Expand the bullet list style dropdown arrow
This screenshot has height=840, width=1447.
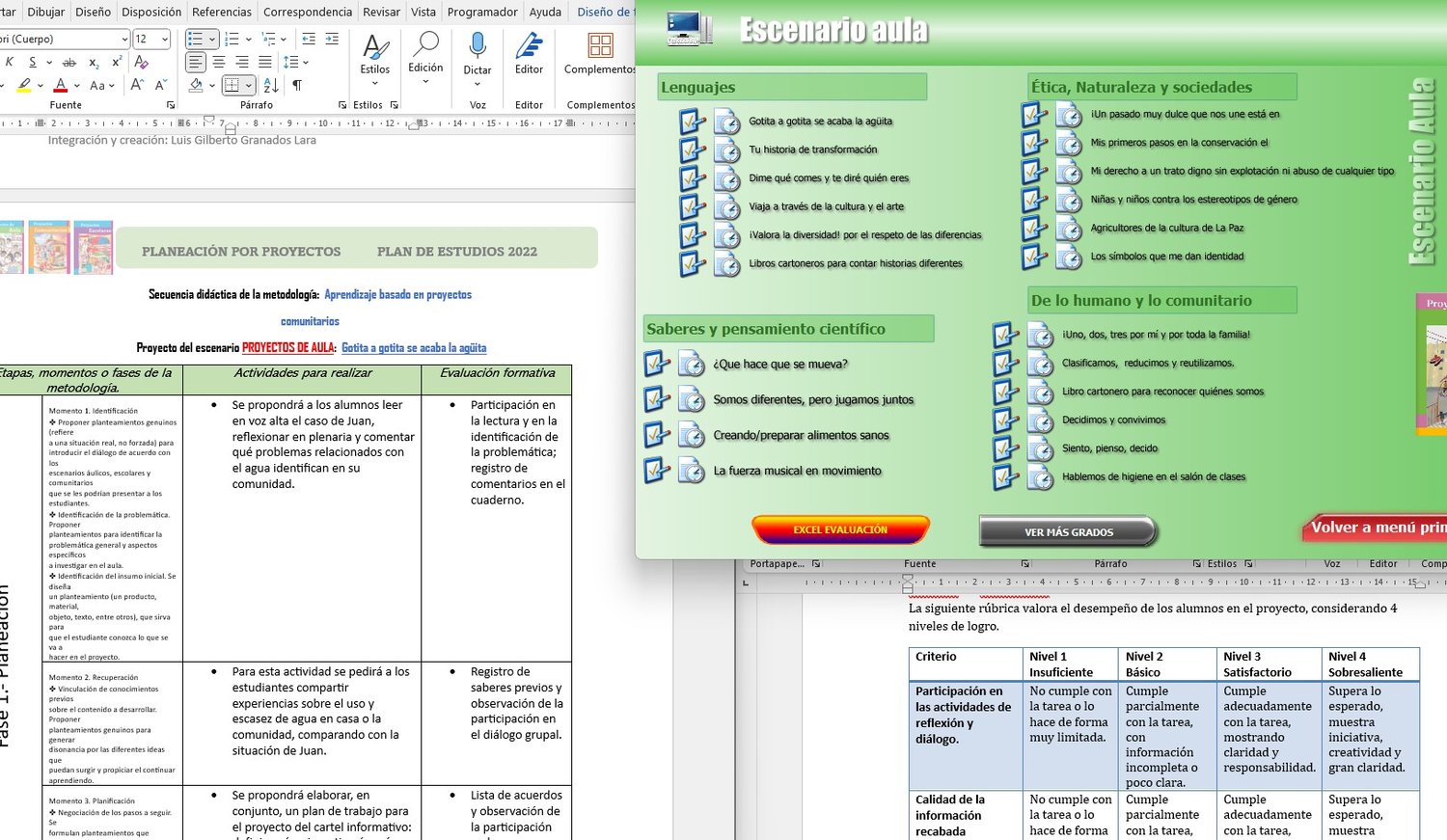pyautogui.click(x=211, y=40)
